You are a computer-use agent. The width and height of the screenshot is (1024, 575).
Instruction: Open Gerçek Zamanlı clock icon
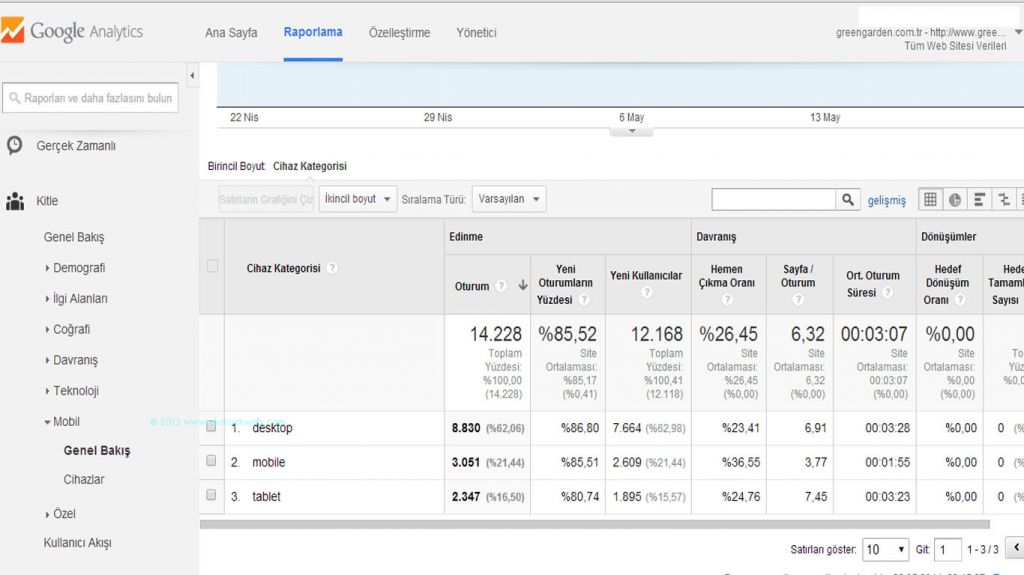[x=15, y=146]
